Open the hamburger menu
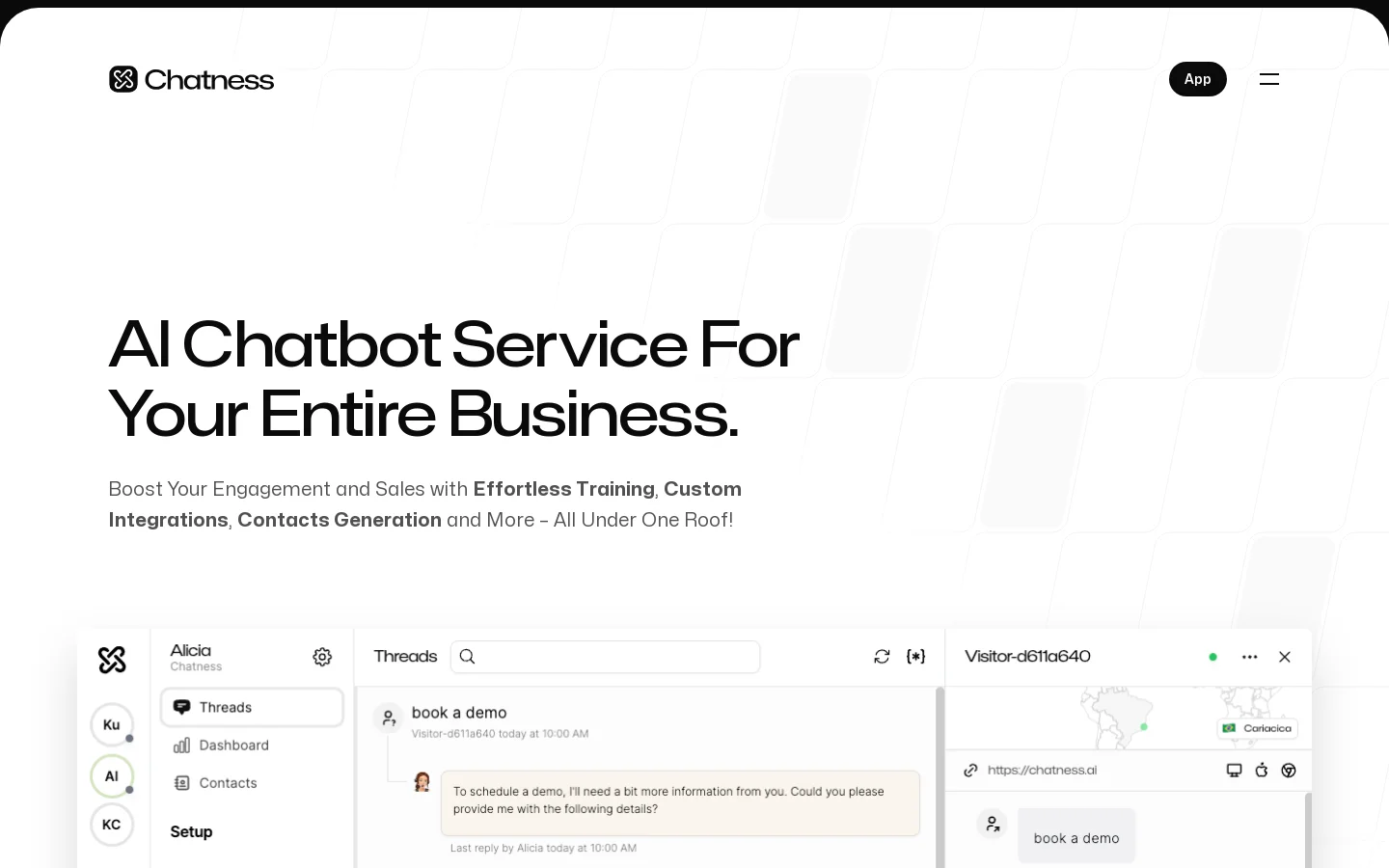This screenshot has width=1389, height=868. [1269, 79]
